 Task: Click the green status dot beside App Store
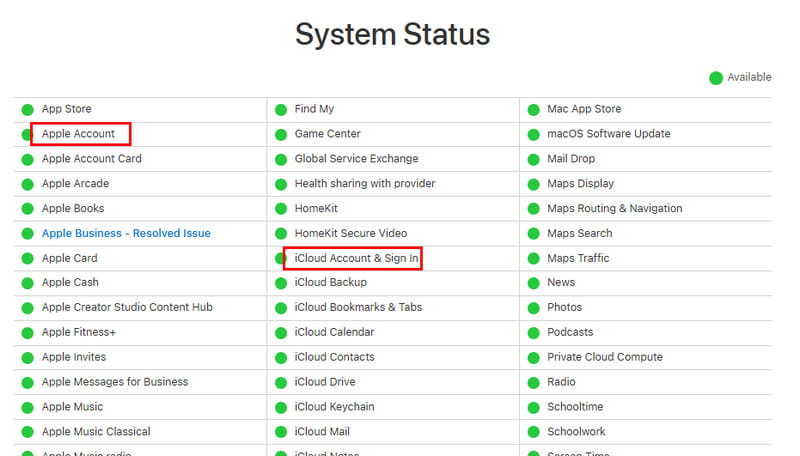coord(28,110)
